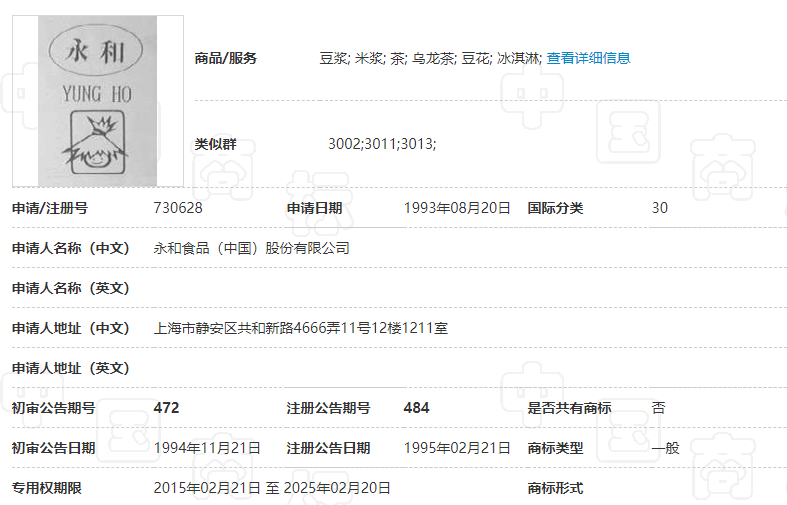The image size is (787, 505).
Task: Select registration announcement issue 484
Action: [x=416, y=408]
